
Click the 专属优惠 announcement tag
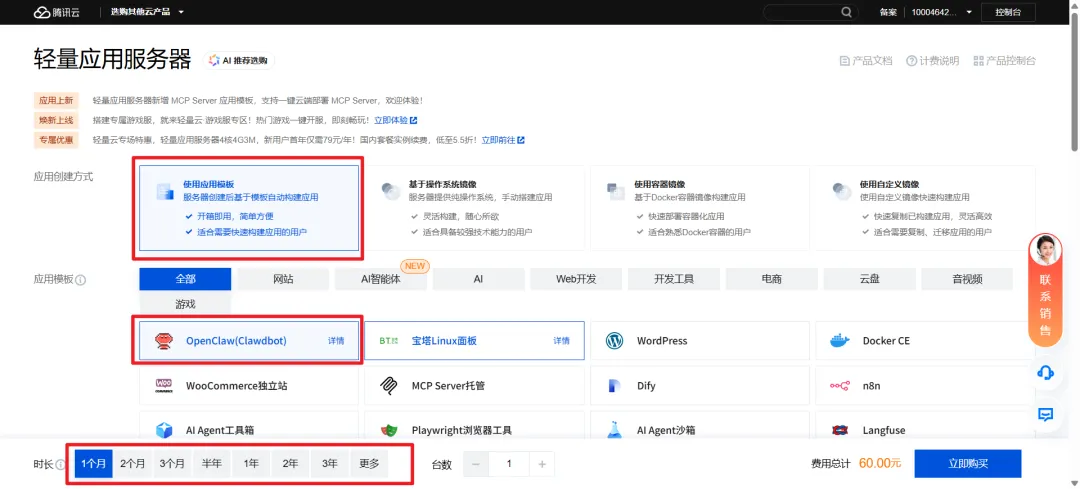point(56,140)
